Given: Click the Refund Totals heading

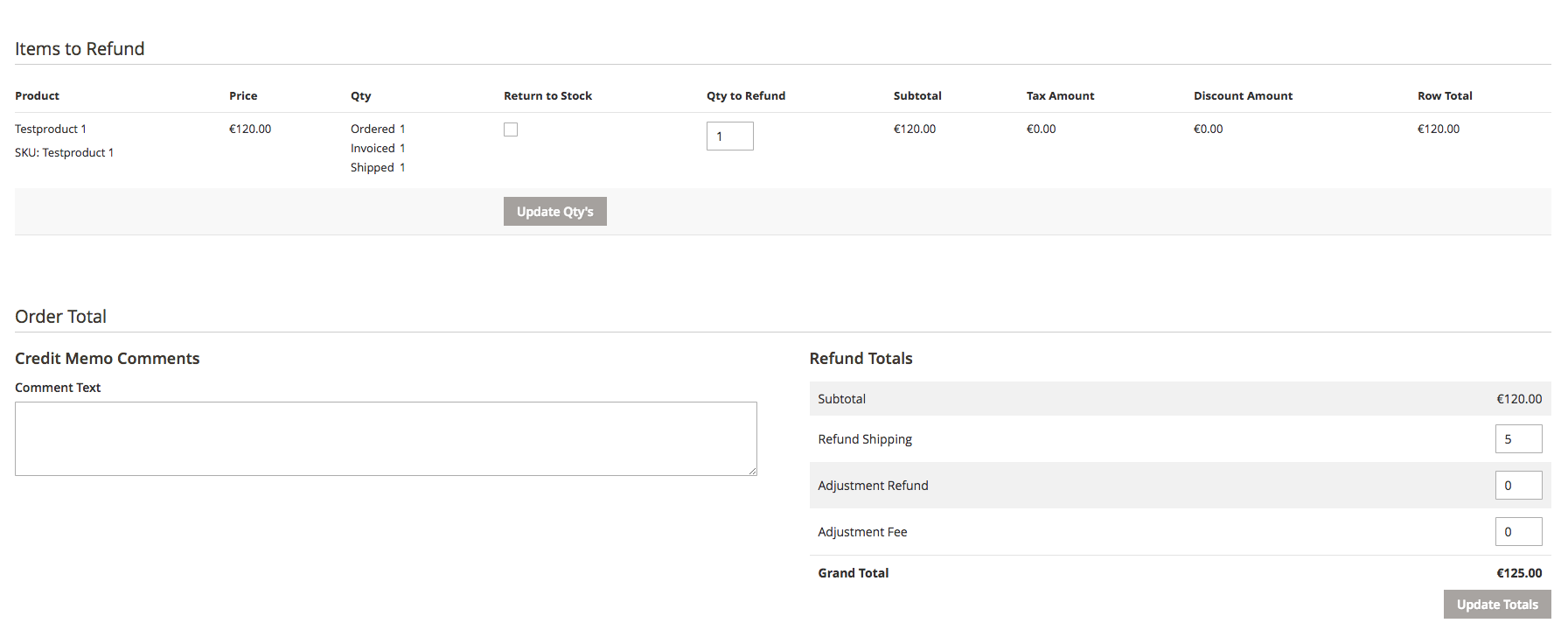Looking at the screenshot, I should (x=861, y=359).
